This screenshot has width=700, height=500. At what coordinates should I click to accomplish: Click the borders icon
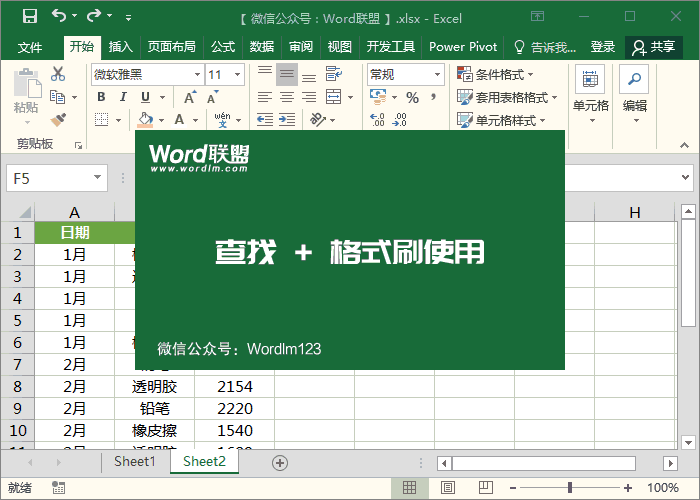pyautogui.click(x=102, y=120)
